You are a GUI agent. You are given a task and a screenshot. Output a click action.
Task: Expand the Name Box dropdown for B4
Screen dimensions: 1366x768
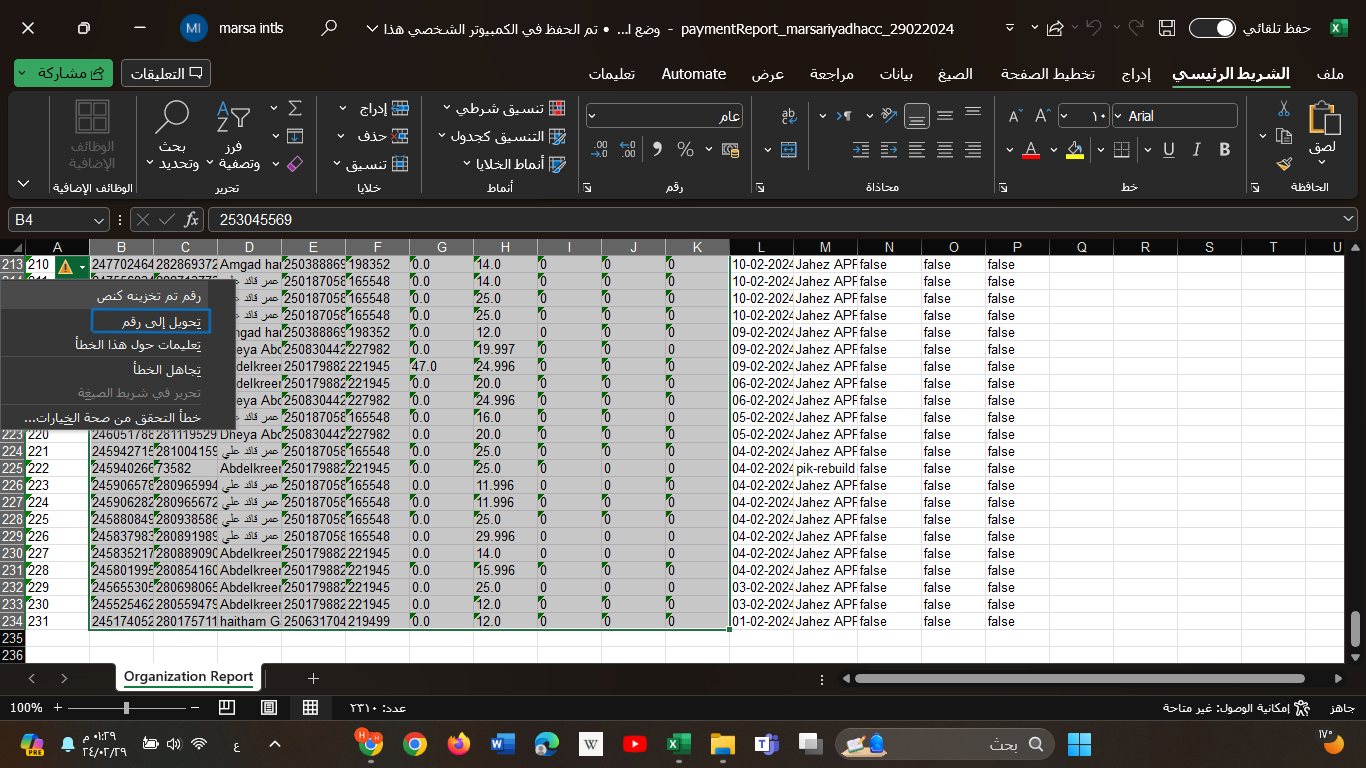click(99, 219)
